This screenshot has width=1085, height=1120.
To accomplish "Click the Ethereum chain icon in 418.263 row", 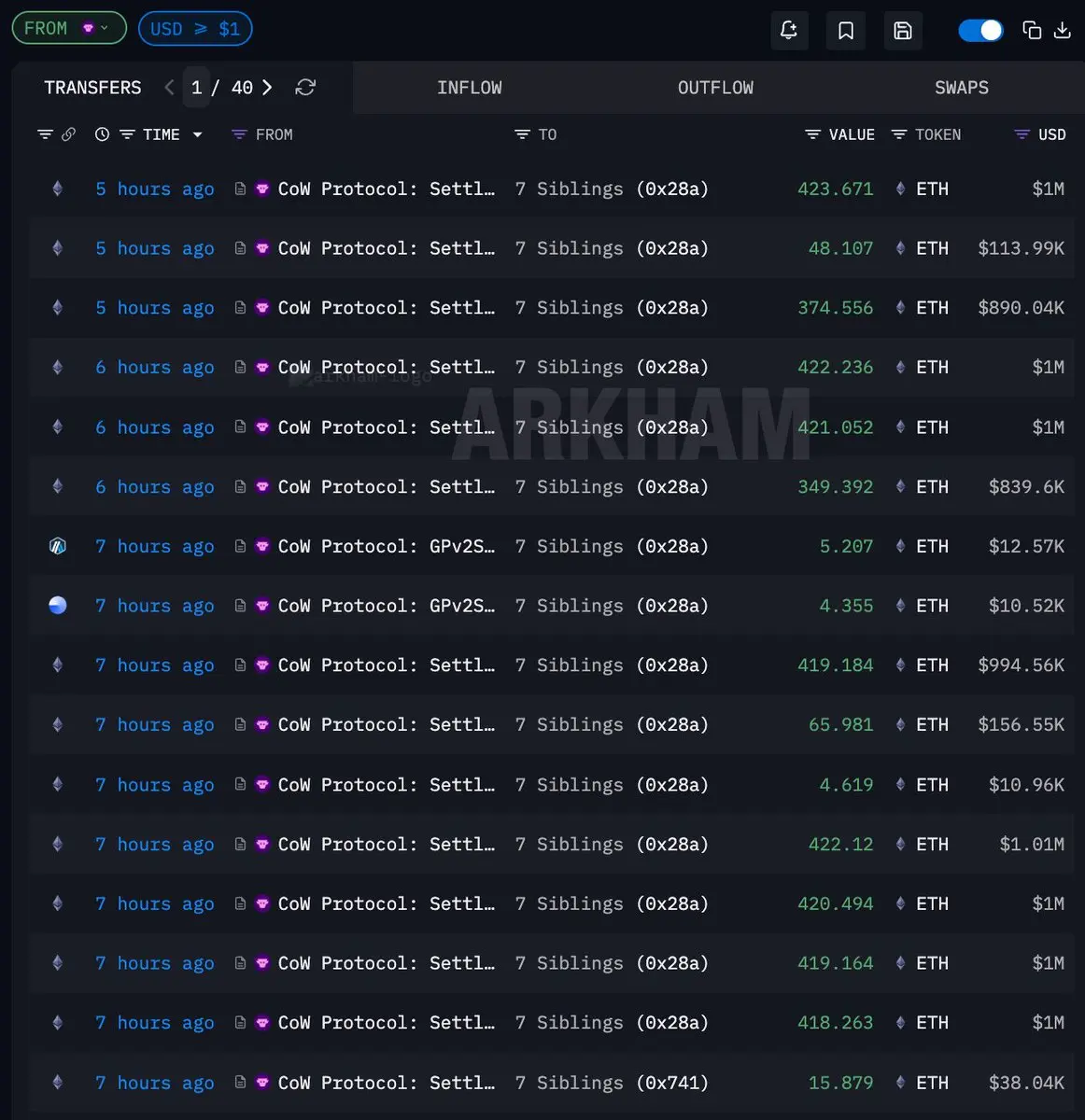I will click(x=58, y=1022).
